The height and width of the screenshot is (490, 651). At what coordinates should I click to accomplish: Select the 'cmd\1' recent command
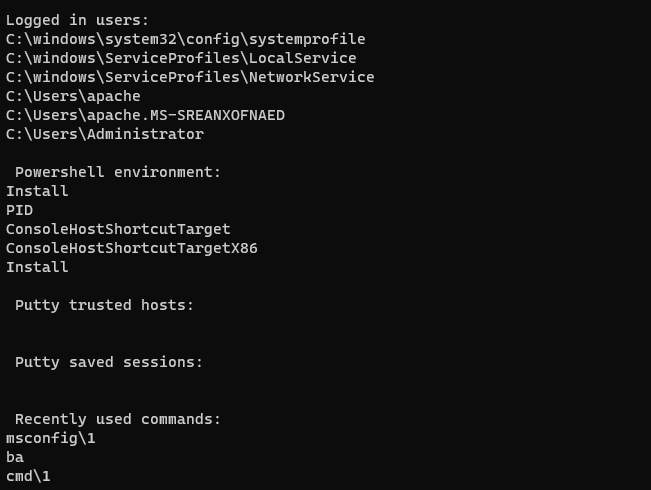28,476
